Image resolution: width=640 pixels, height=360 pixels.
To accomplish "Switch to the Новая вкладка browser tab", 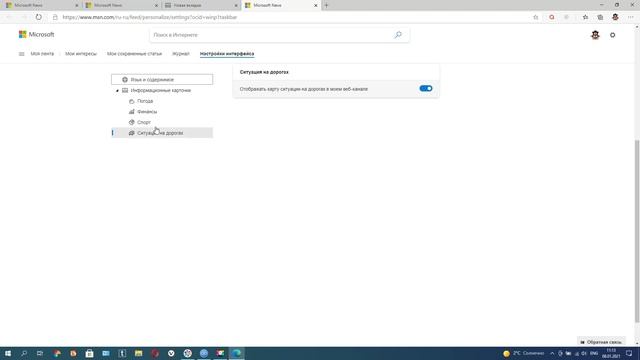I will point(200,5).
